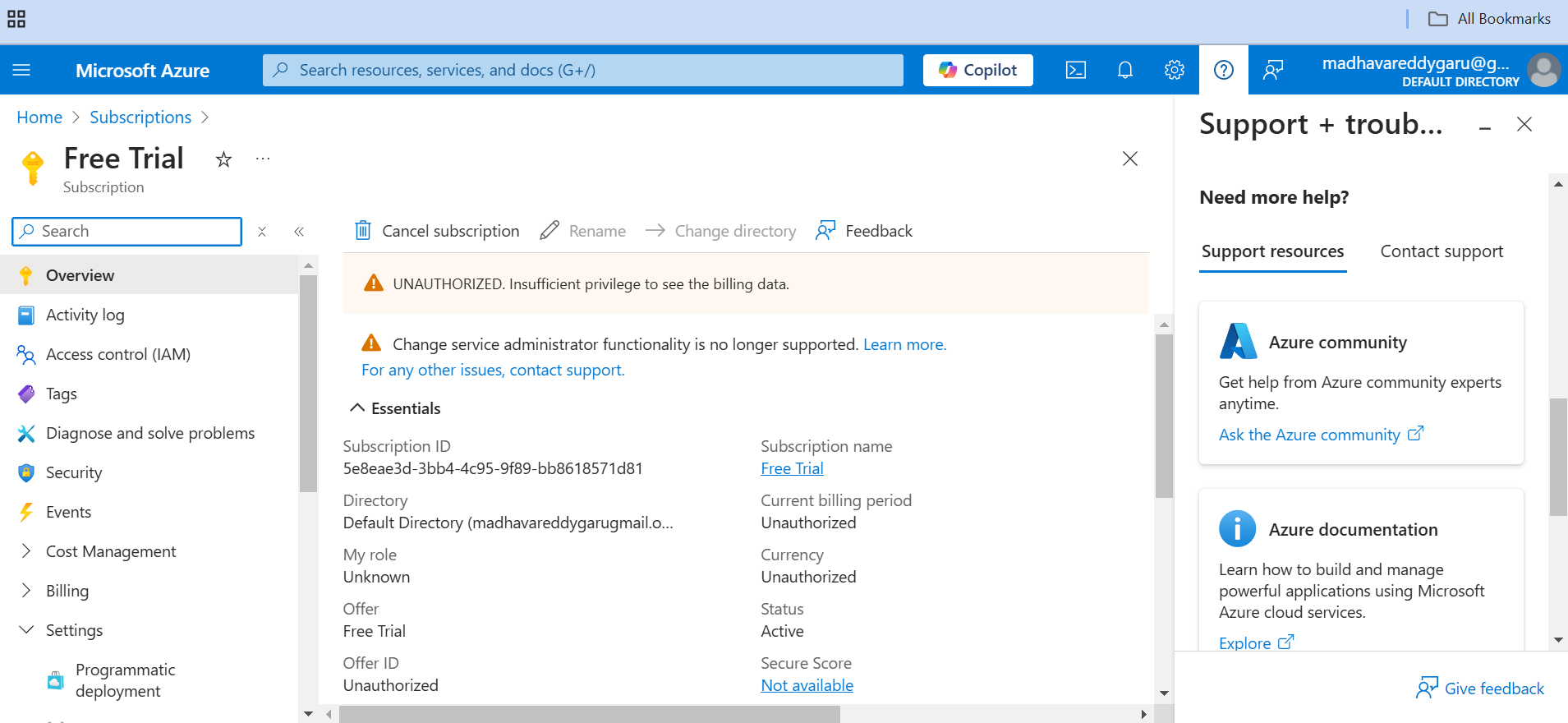Clear the sidebar menu search
This screenshot has width=1568, height=723.
262,232
